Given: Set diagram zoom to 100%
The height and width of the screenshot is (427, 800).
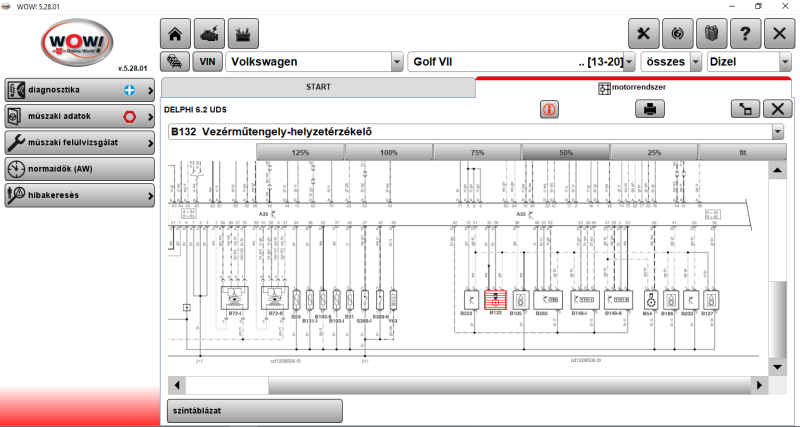Looking at the screenshot, I should tap(389, 153).
